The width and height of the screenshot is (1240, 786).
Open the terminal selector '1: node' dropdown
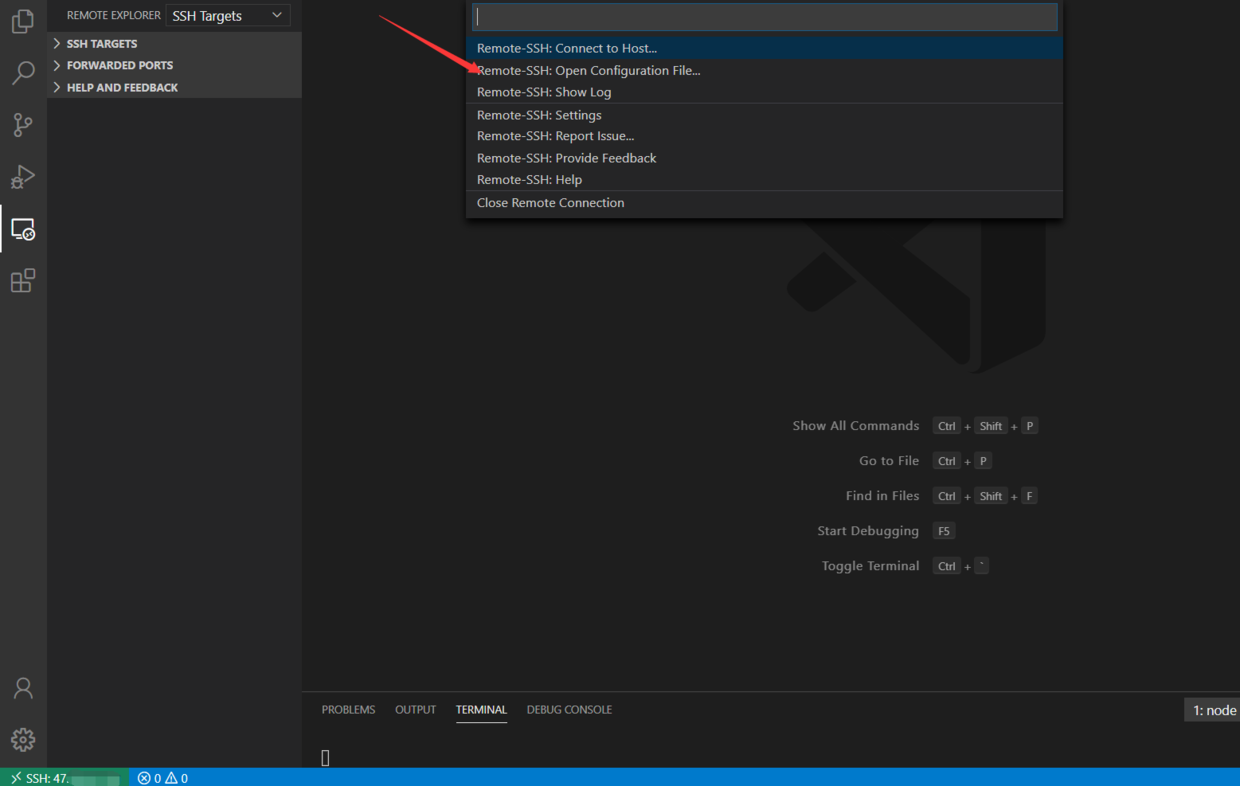[x=1212, y=710]
